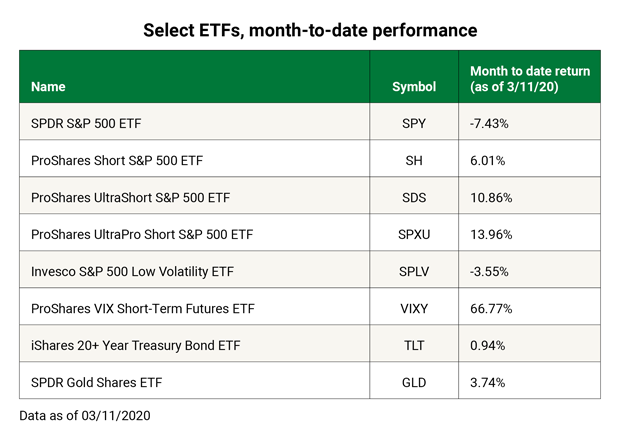
Task: Click the 6.01% return value
Action: pyautogui.click(x=489, y=161)
